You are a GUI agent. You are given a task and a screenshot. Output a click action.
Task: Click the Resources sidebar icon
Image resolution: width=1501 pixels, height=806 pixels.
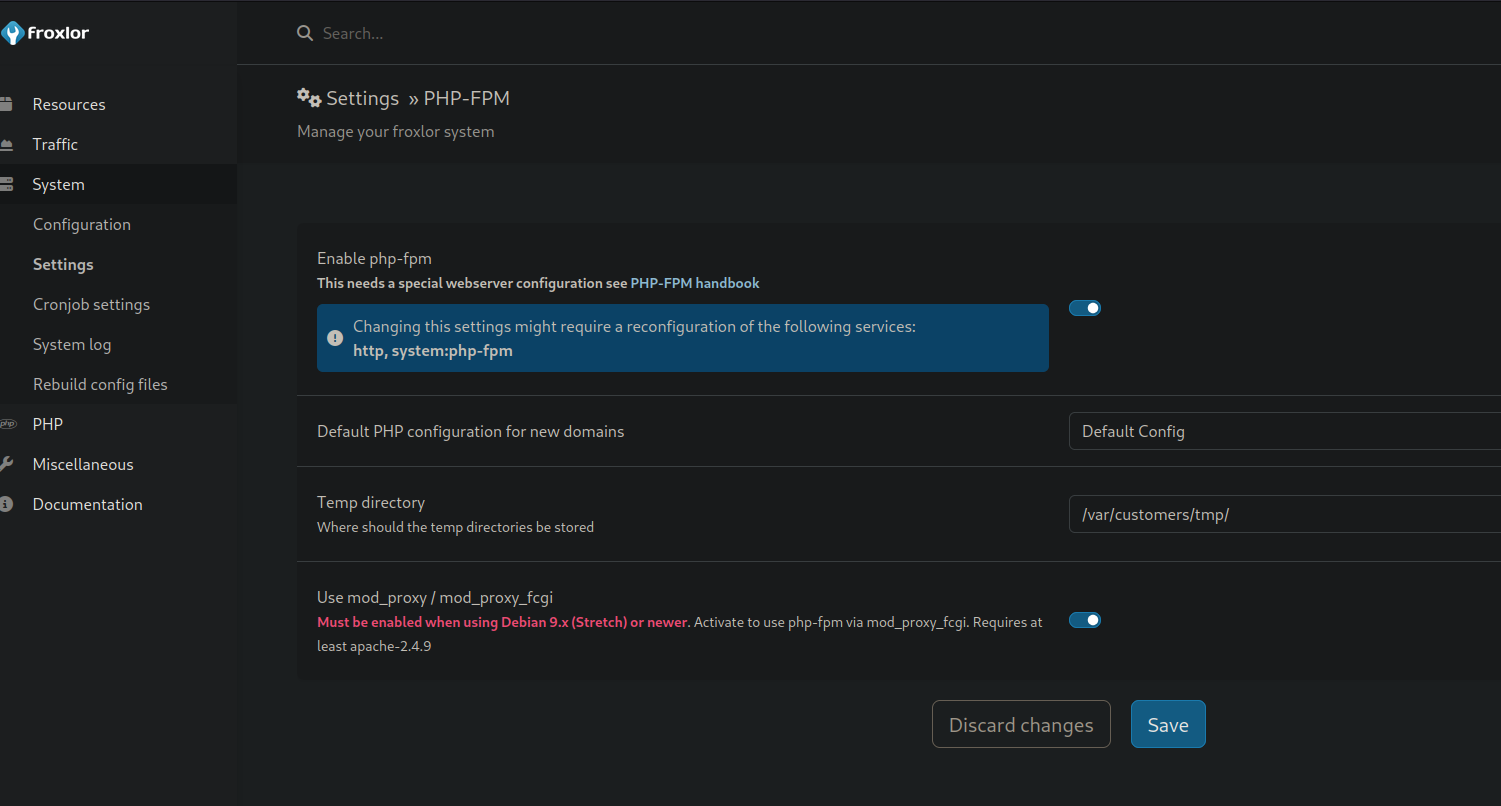point(6,104)
